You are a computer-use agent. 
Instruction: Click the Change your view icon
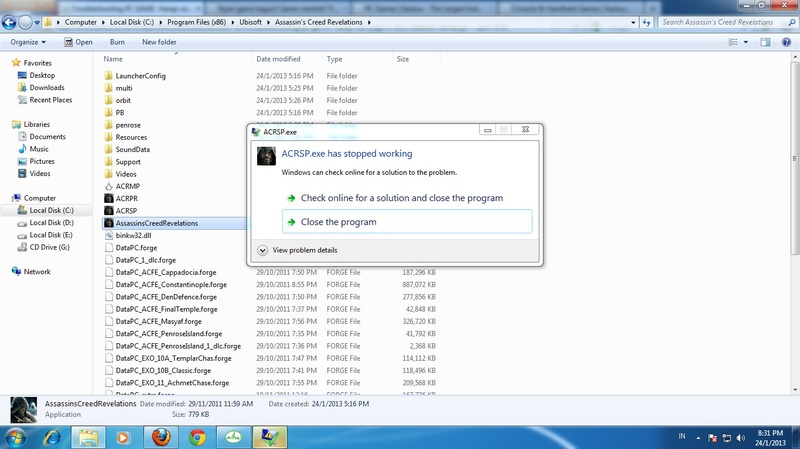[733, 42]
